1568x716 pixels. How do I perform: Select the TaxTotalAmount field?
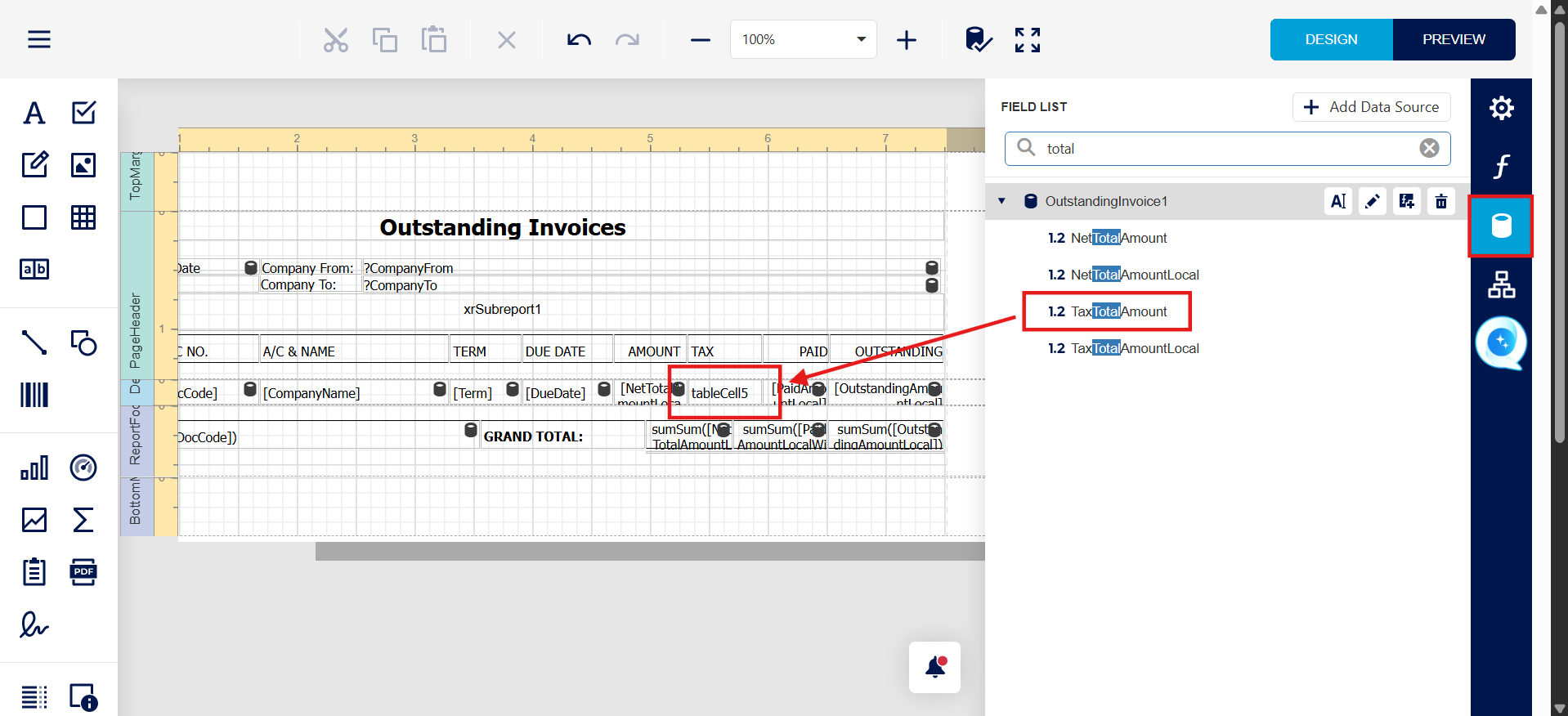1118,311
